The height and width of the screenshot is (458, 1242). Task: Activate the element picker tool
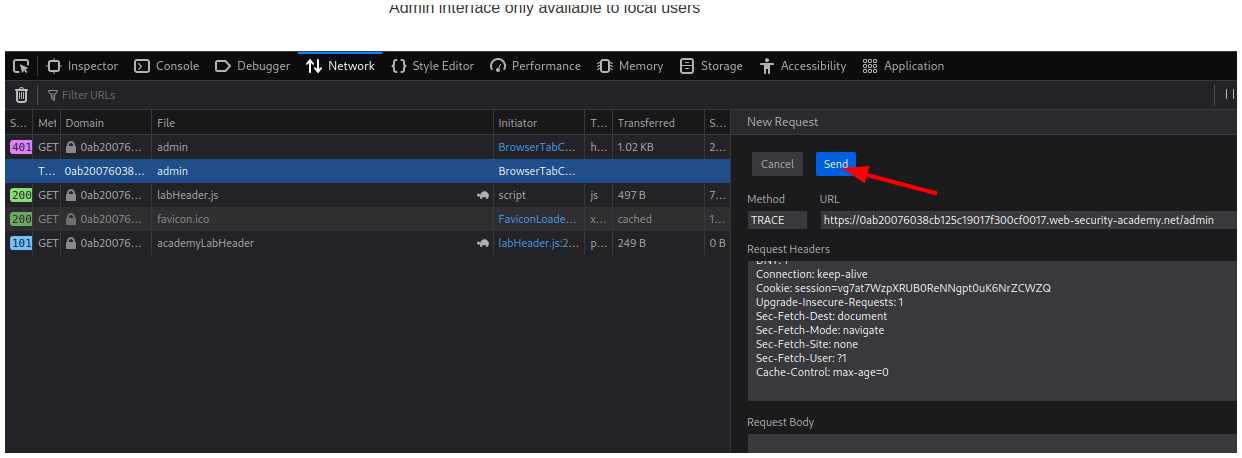[x=21, y=66]
